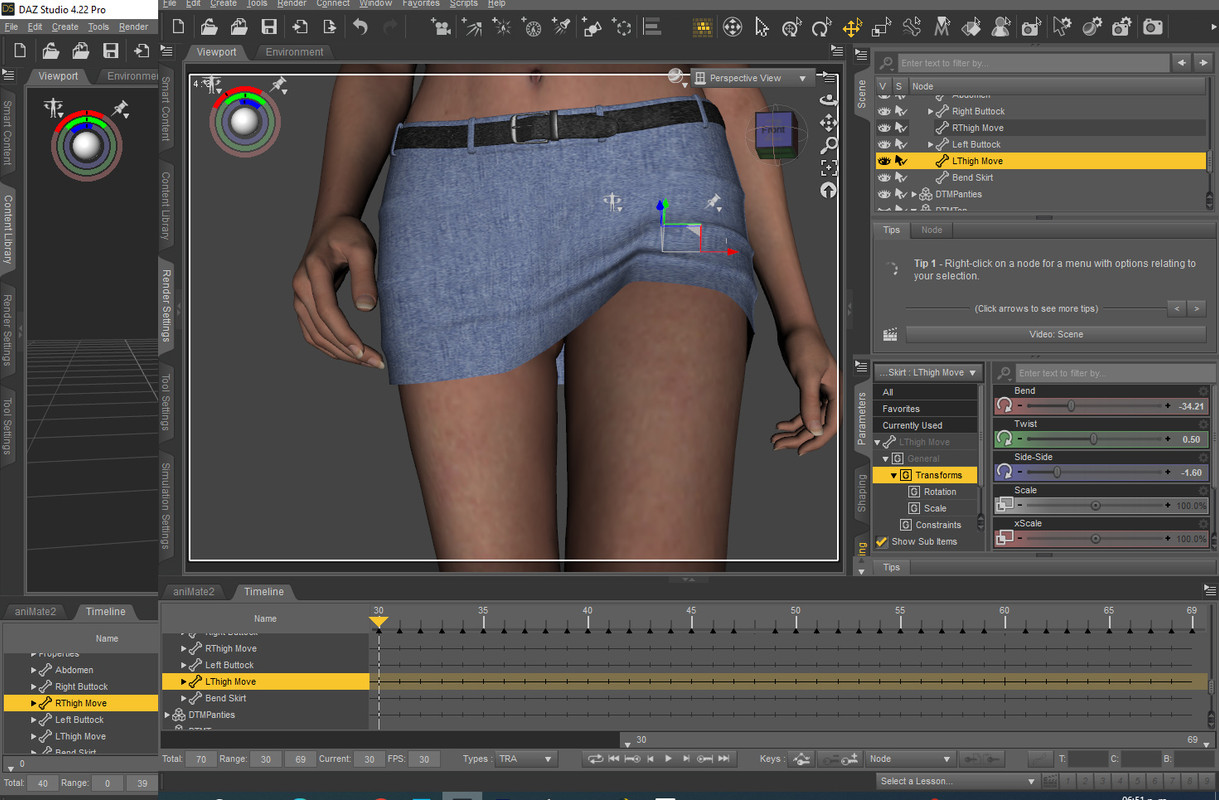
Task: Click the Undo arrow in the toolbar
Action: [x=361, y=27]
